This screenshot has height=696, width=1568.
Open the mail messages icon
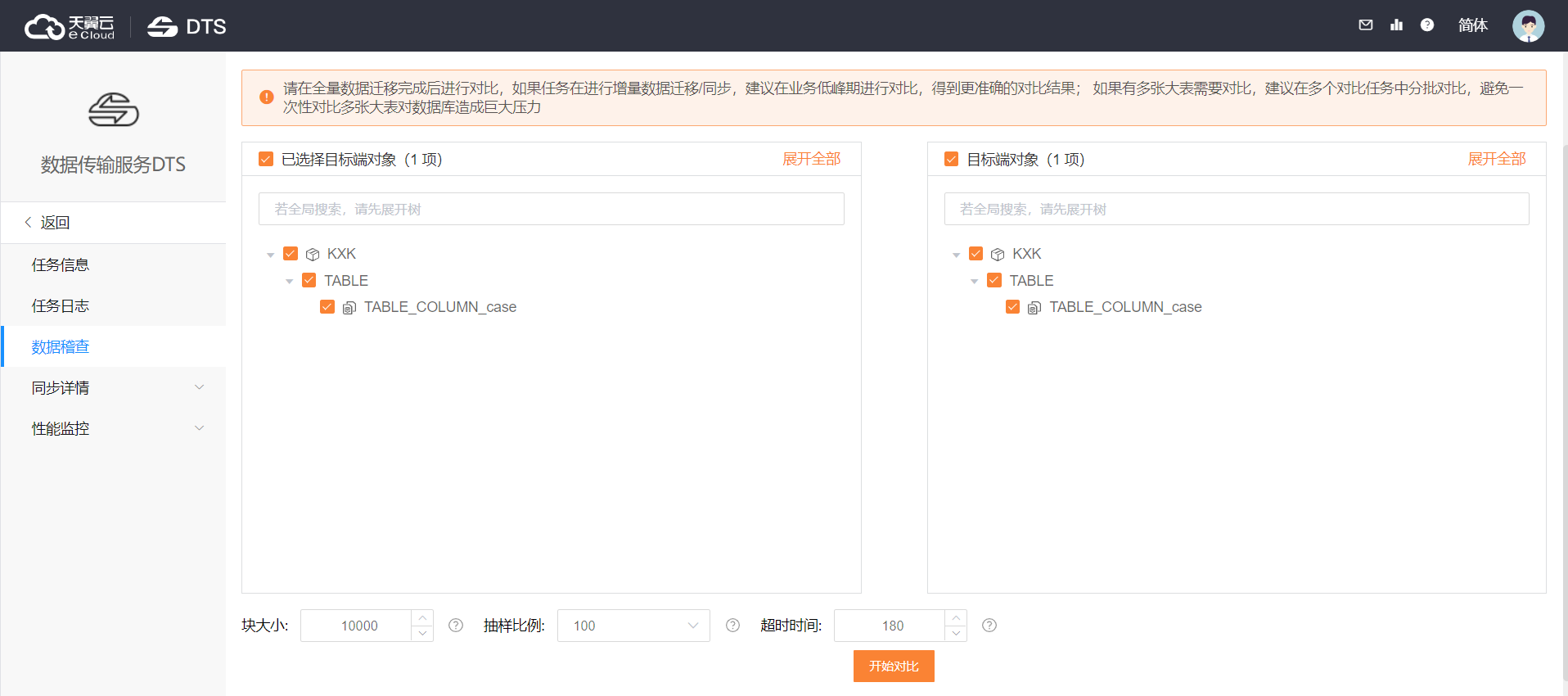click(x=1365, y=25)
